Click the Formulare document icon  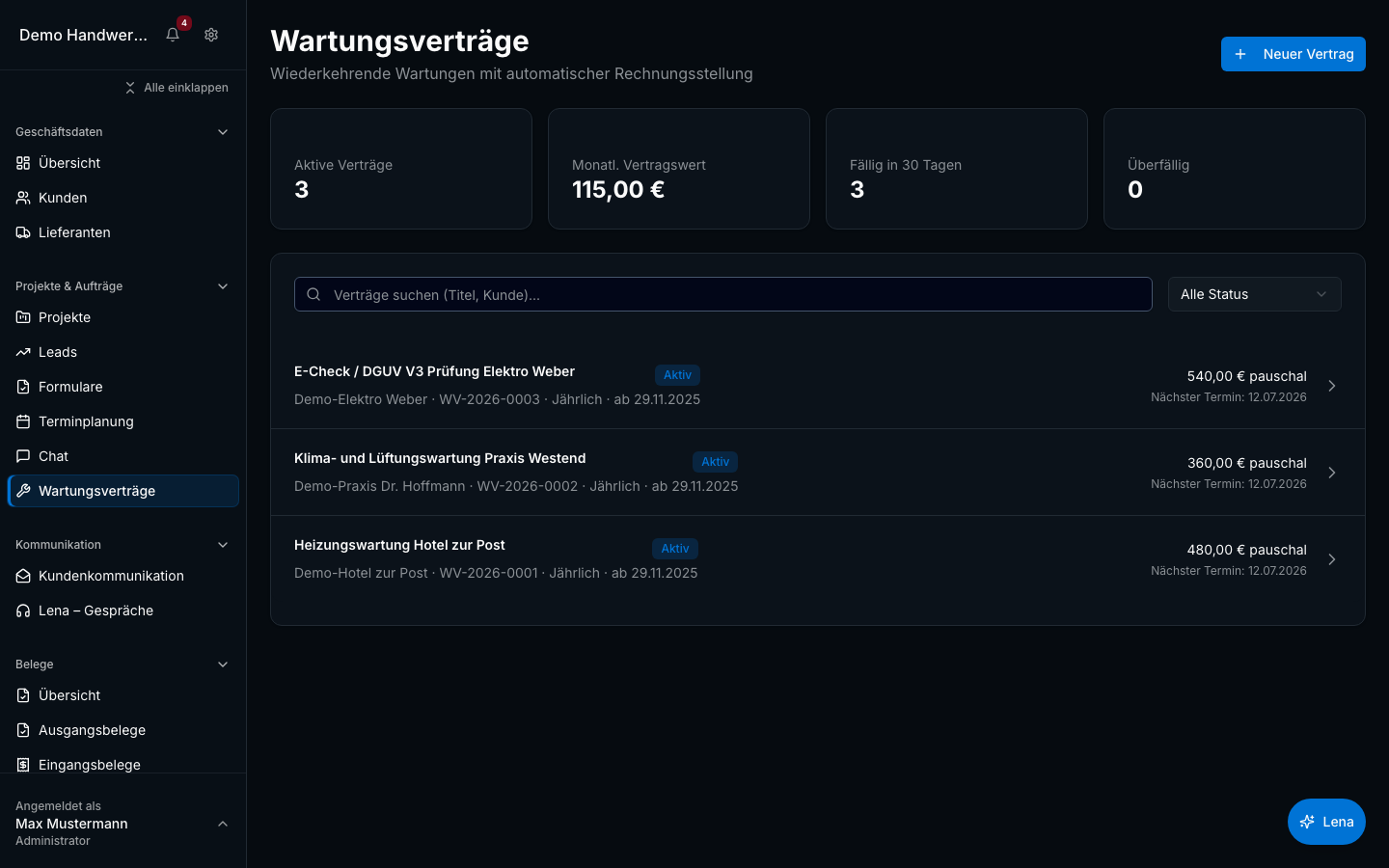[x=23, y=387]
